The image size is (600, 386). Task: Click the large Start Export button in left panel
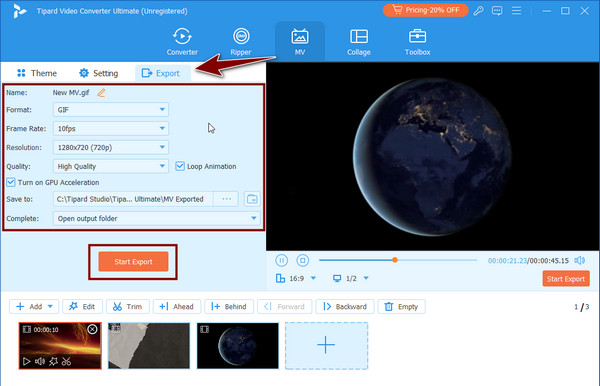133,262
